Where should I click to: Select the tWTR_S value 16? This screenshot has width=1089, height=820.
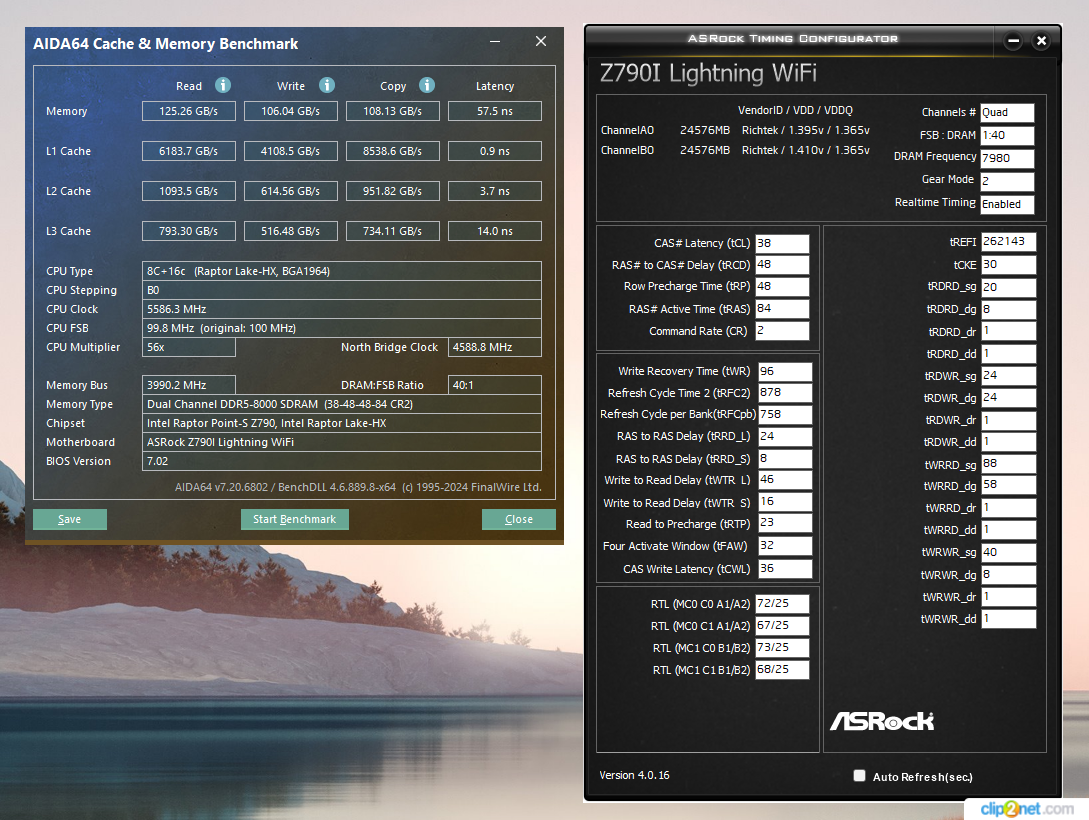785,501
